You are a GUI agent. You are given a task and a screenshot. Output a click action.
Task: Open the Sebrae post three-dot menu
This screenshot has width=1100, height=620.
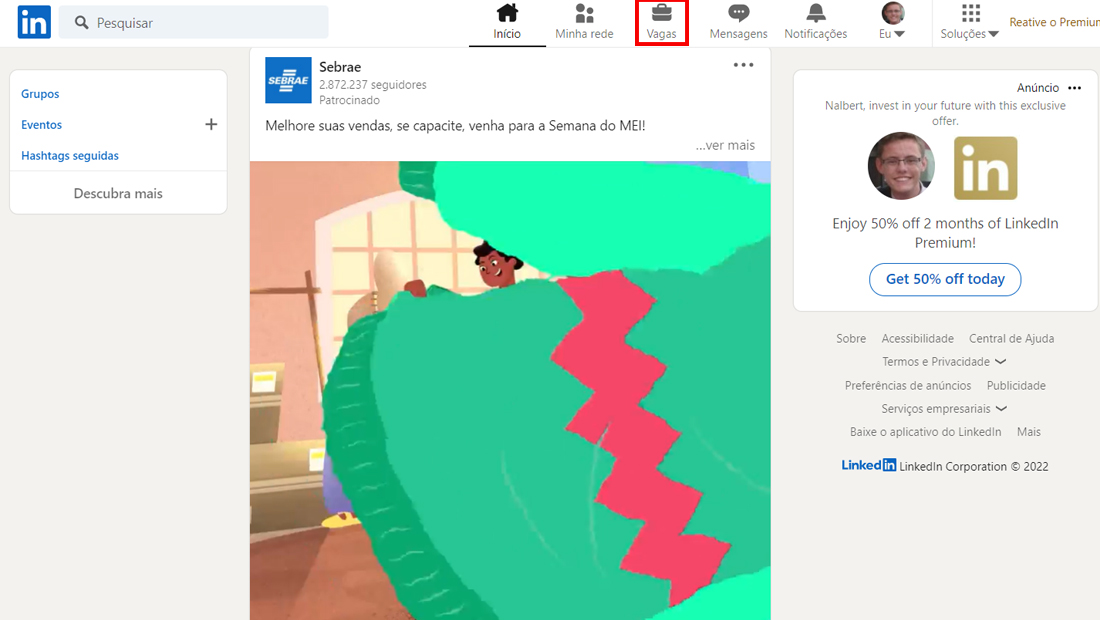click(x=744, y=65)
